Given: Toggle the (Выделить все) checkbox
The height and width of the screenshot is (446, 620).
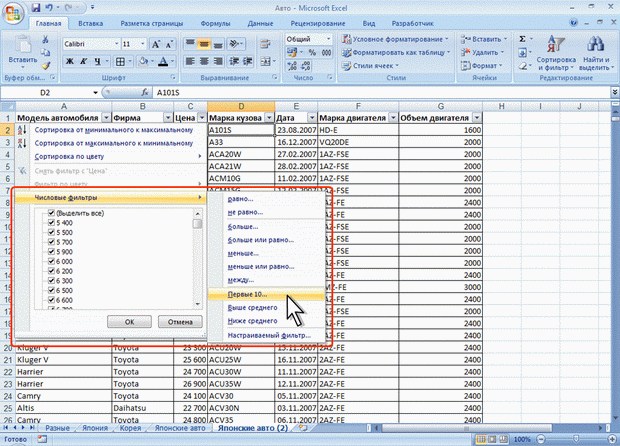Looking at the screenshot, I should (x=51, y=213).
